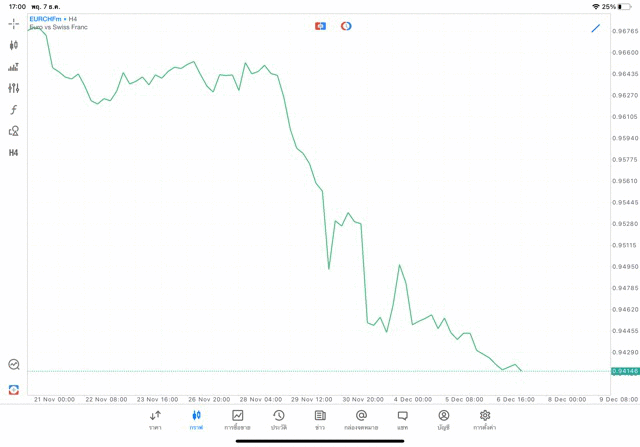This screenshot has height=447, width=640.
Task: Open the ข่าว (news) tab
Action: [x=320, y=420]
